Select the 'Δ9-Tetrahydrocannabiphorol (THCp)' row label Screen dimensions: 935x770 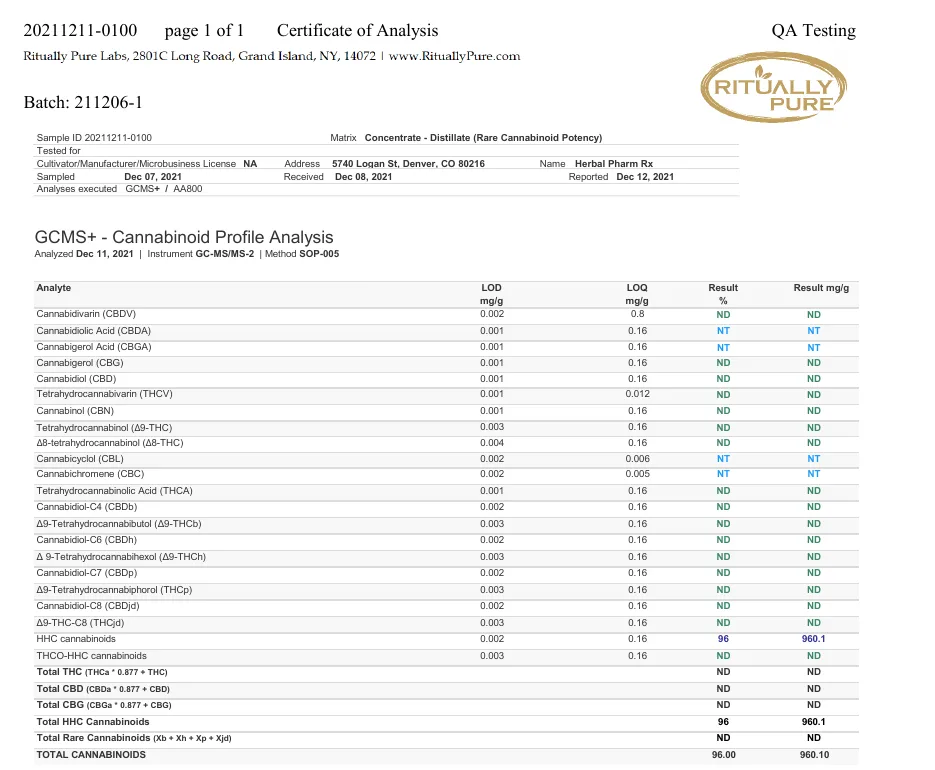click(114, 590)
